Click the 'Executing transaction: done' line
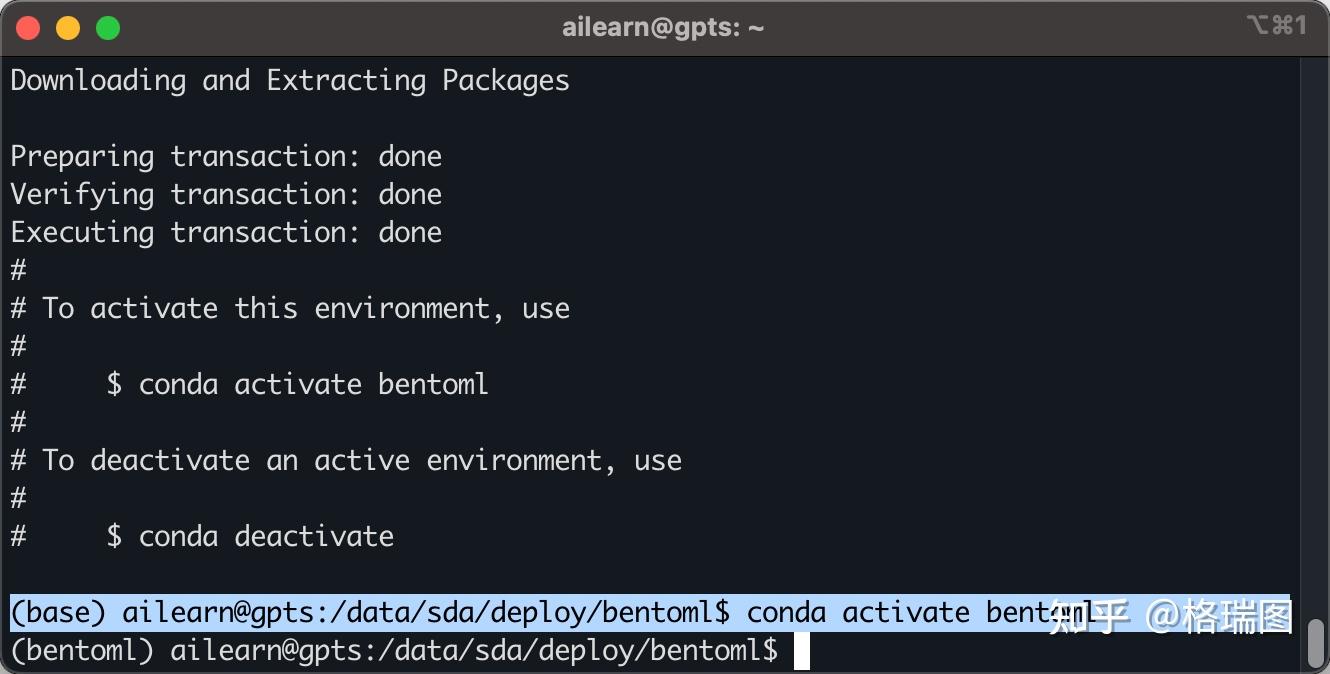The height and width of the screenshot is (674, 1330). (x=226, y=233)
